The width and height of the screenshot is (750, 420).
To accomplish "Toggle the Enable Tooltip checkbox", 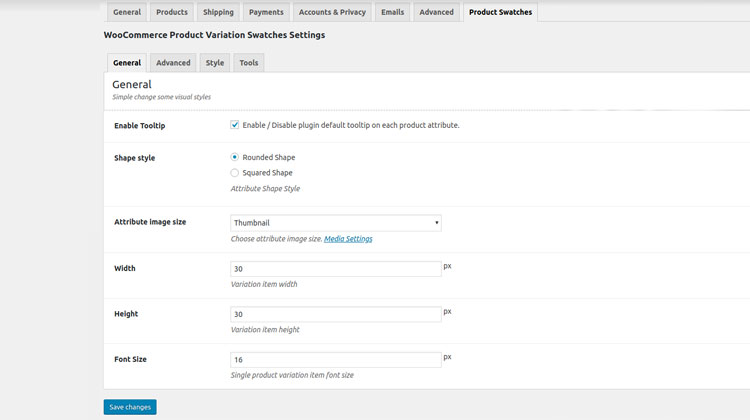I will point(235,125).
